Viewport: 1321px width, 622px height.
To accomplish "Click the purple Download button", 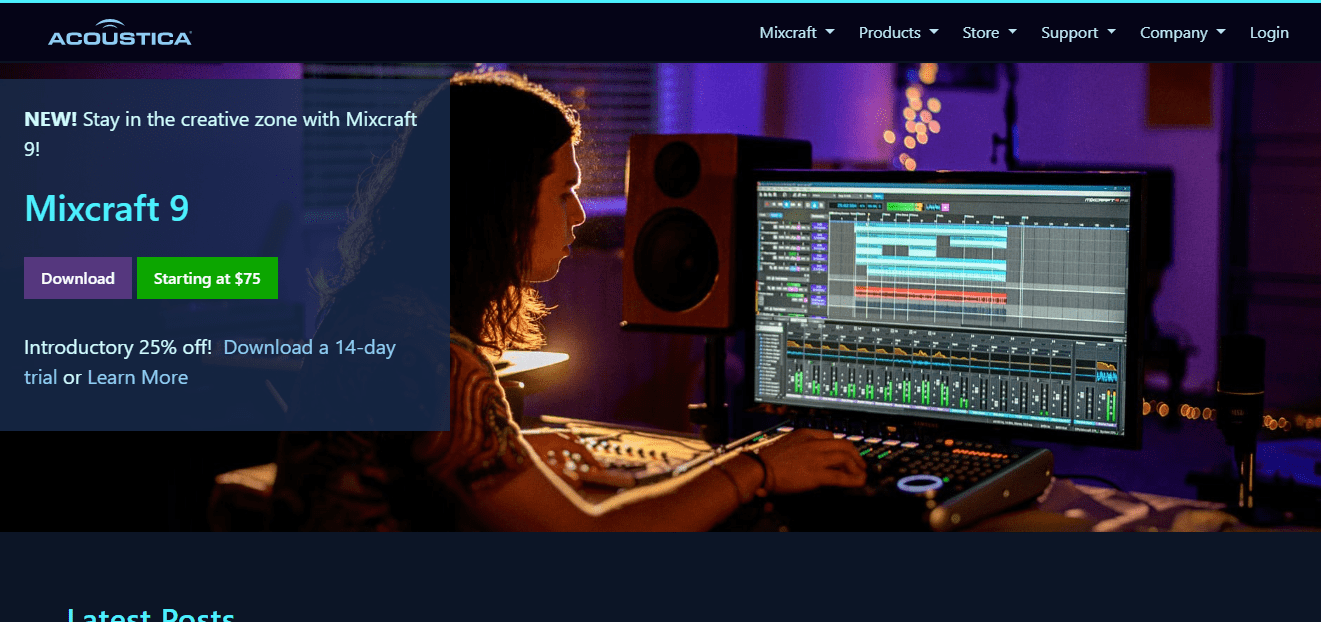I will [78, 278].
